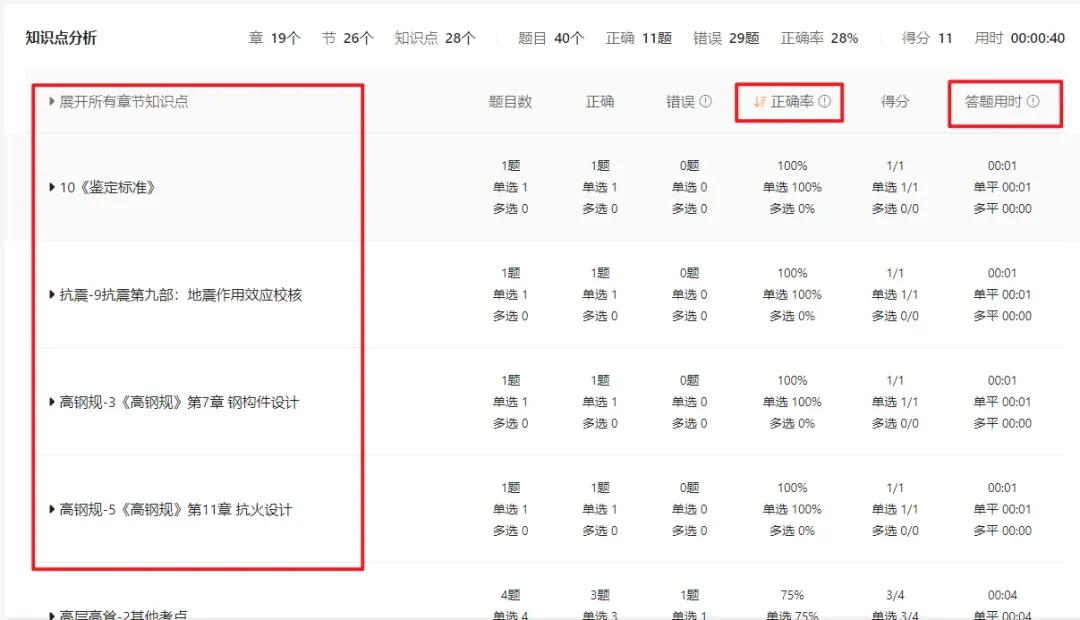
Task: Click the 章 19个 summary stat
Action: (x=274, y=38)
